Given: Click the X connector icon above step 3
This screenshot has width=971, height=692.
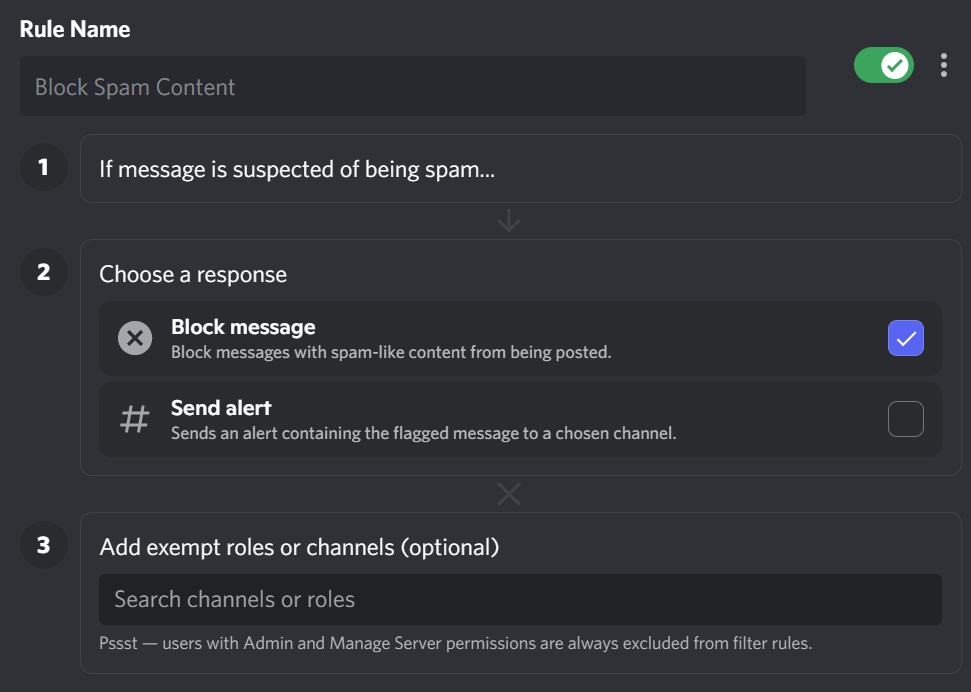Looking at the screenshot, I should (509, 494).
